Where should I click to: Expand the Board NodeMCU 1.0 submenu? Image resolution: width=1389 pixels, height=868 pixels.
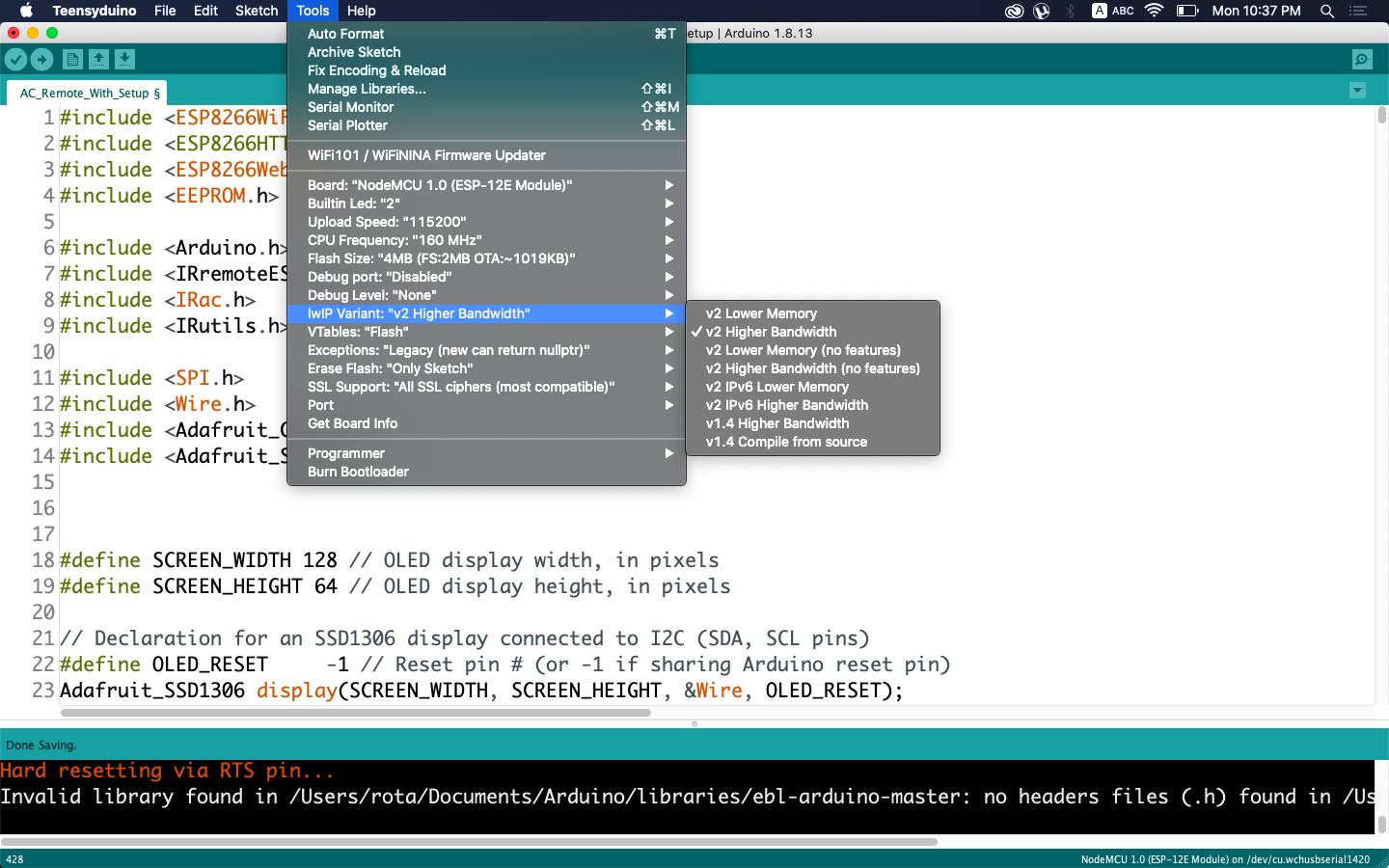pyautogui.click(x=486, y=185)
